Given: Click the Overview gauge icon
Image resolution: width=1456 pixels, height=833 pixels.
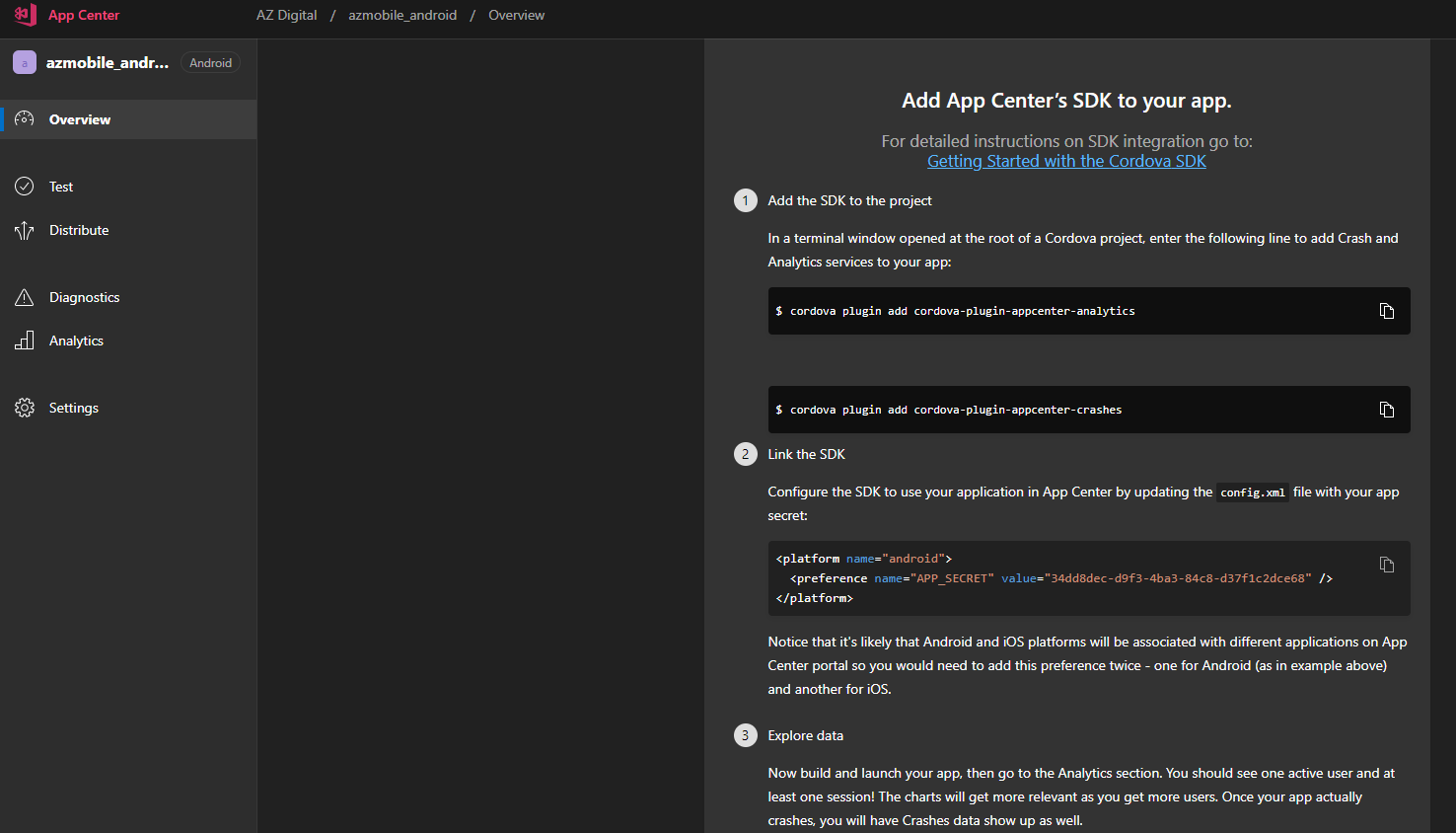Looking at the screenshot, I should [x=25, y=119].
